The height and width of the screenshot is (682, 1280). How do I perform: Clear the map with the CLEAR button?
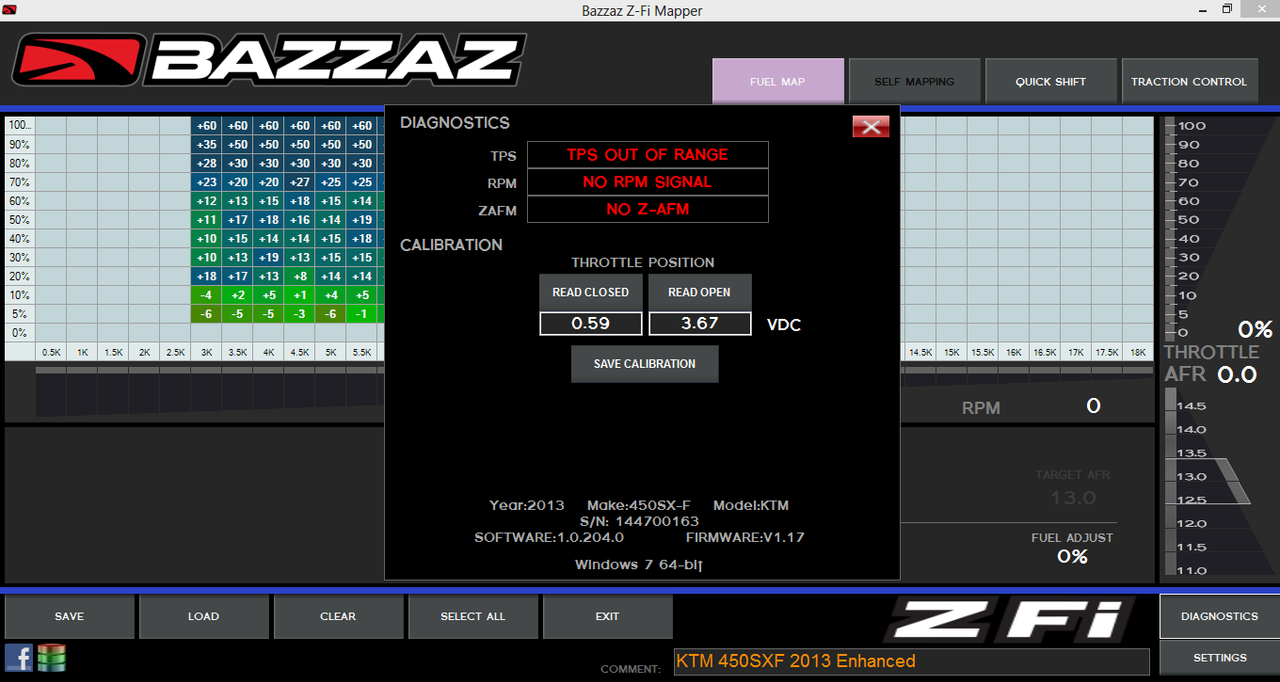coord(338,616)
